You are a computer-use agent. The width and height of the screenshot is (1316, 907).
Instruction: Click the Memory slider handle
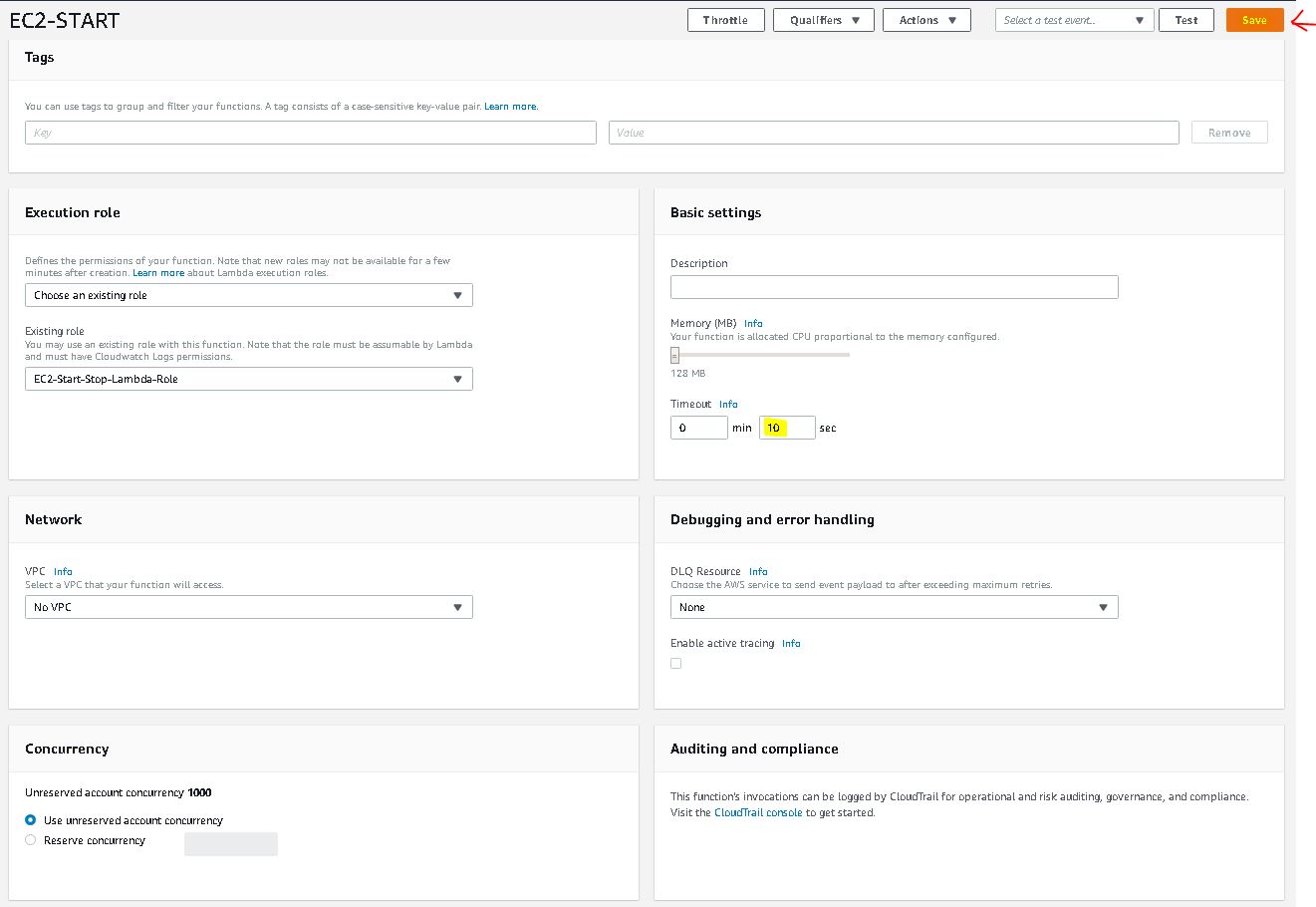[x=674, y=355]
